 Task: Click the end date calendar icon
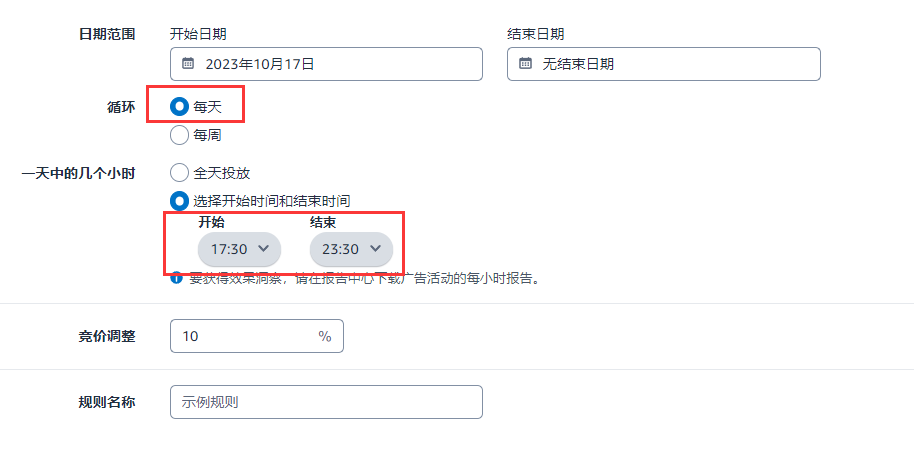[525, 63]
